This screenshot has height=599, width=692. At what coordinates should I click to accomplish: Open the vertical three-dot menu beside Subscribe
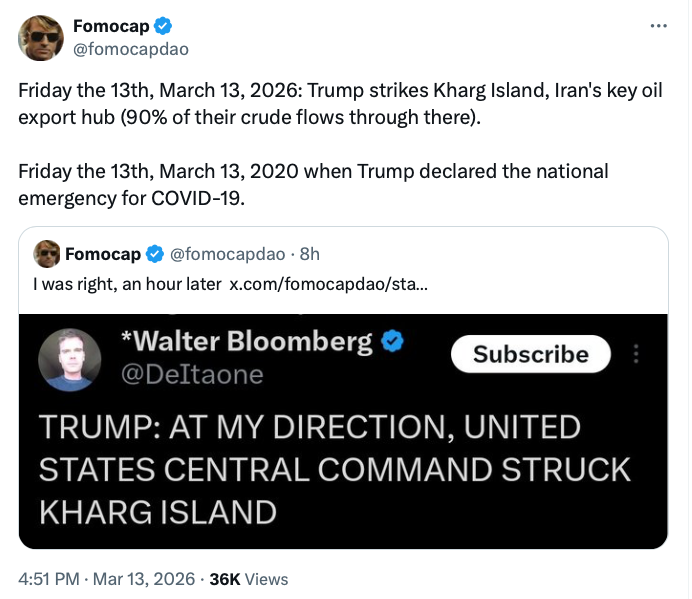coord(637,354)
